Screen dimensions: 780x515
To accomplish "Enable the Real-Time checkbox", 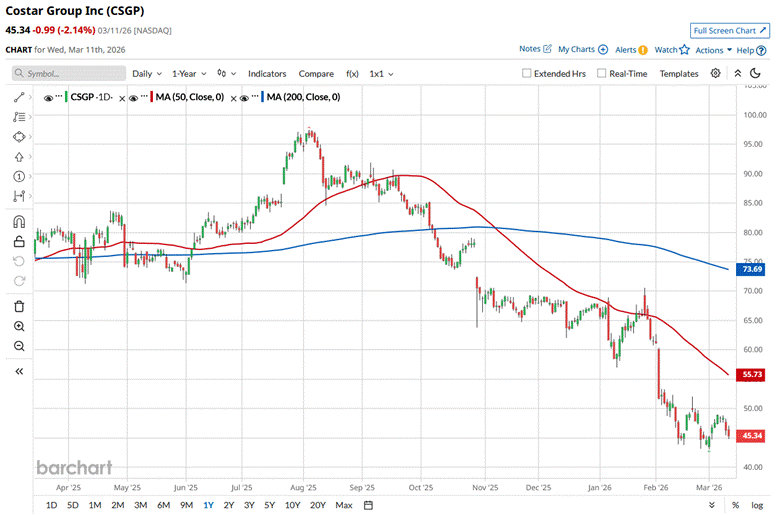I will coord(602,74).
